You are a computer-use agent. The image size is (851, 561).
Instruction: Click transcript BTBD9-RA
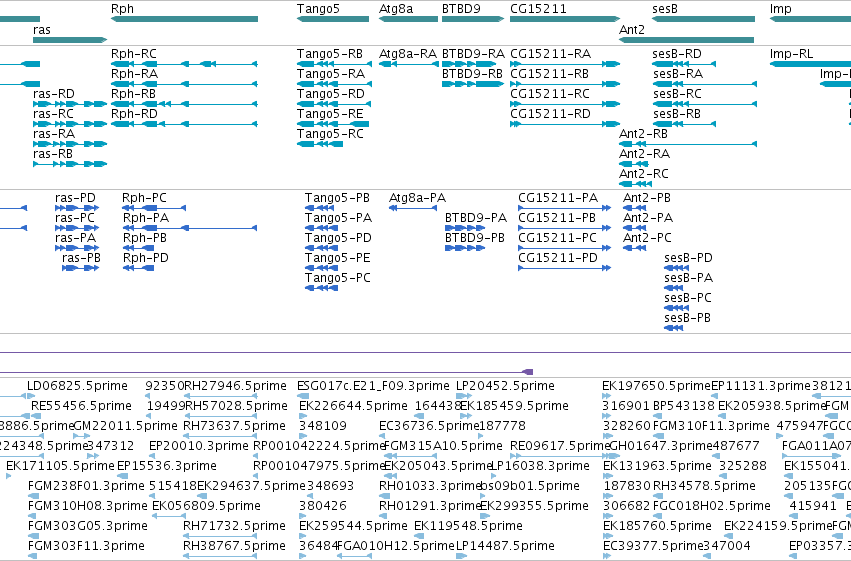click(x=469, y=65)
